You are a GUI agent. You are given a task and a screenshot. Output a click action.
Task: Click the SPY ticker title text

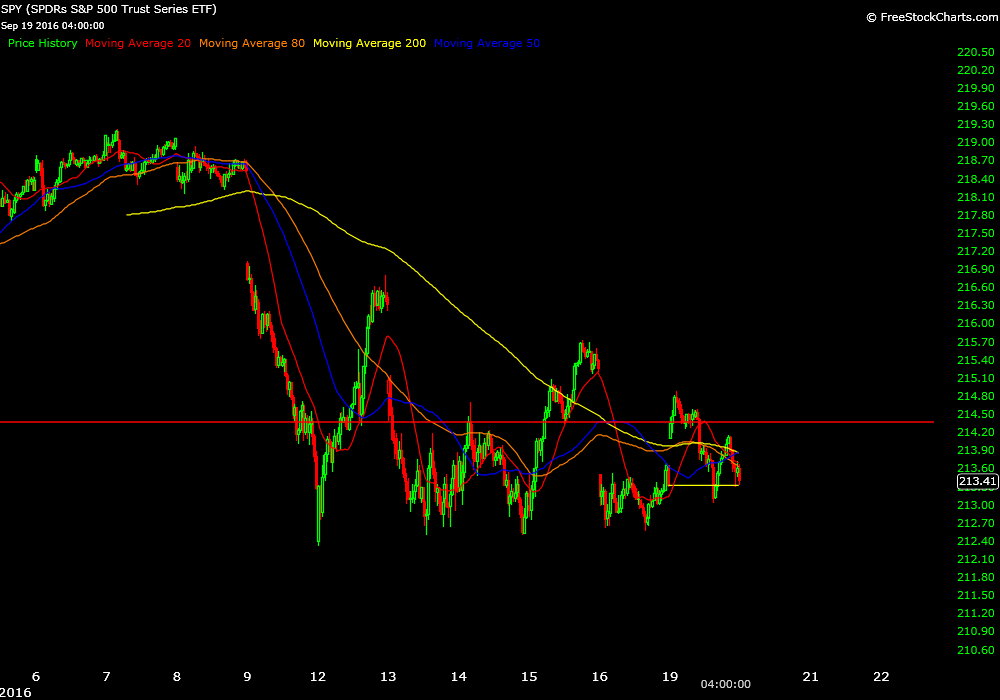[x=109, y=9]
